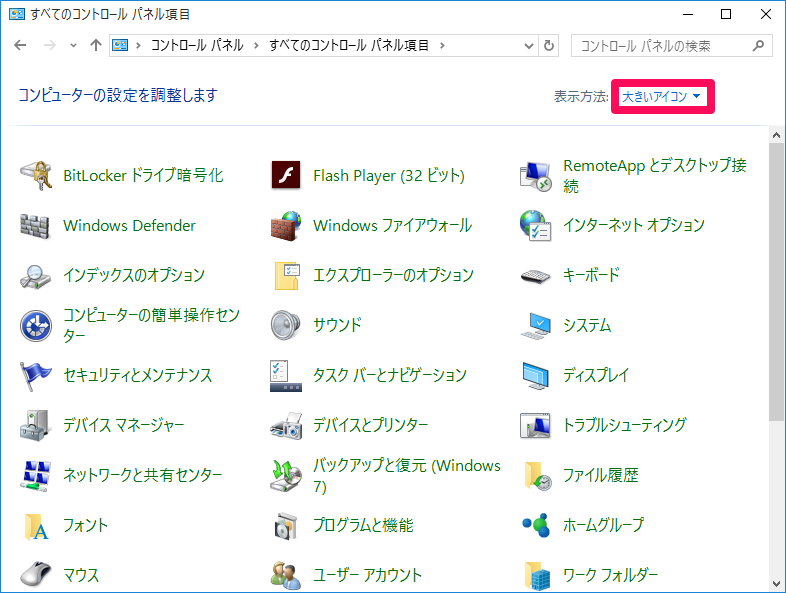Click the vertical scrollbar down arrow
Image resolution: width=786 pixels, height=593 pixels.
(776, 582)
